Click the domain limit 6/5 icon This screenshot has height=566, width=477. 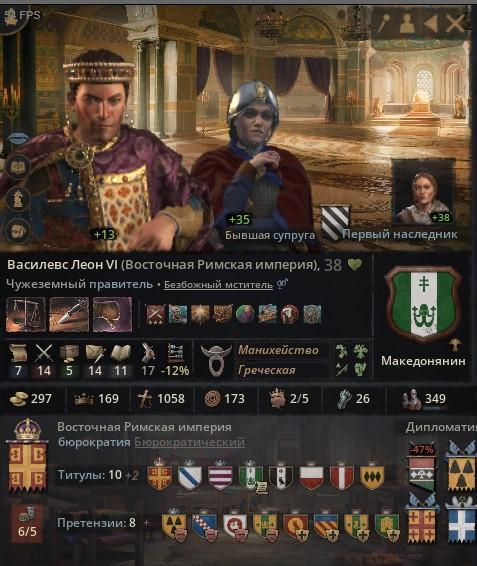tap(27, 523)
